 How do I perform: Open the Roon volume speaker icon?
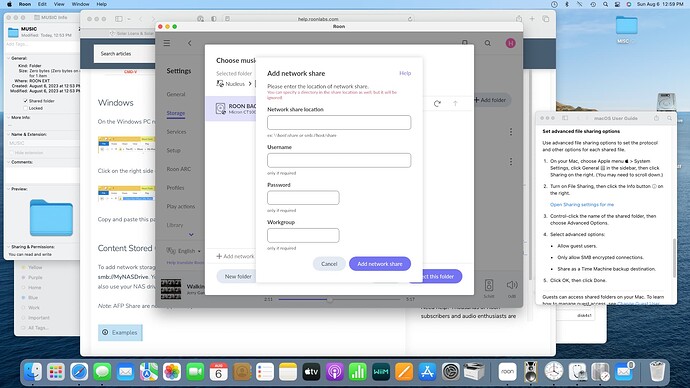click(512, 285)
